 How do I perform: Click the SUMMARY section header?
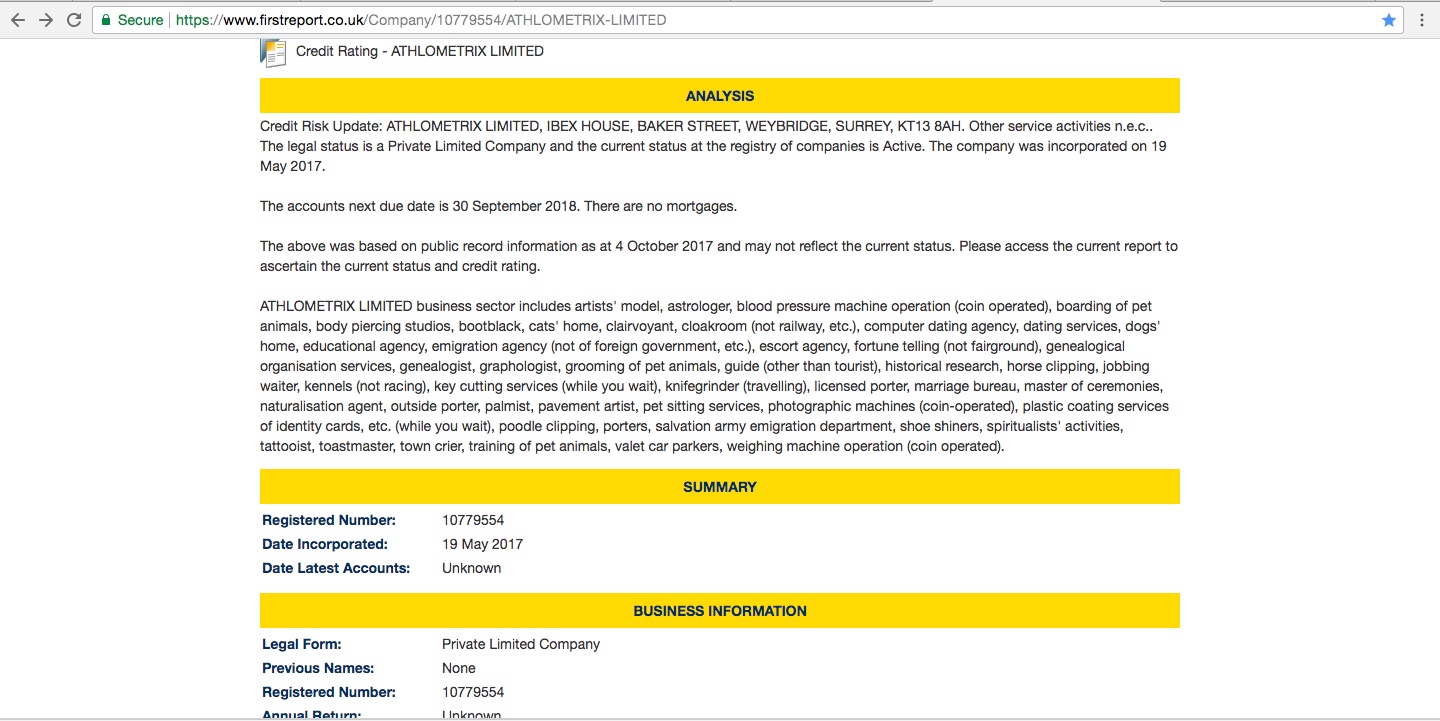720,487
